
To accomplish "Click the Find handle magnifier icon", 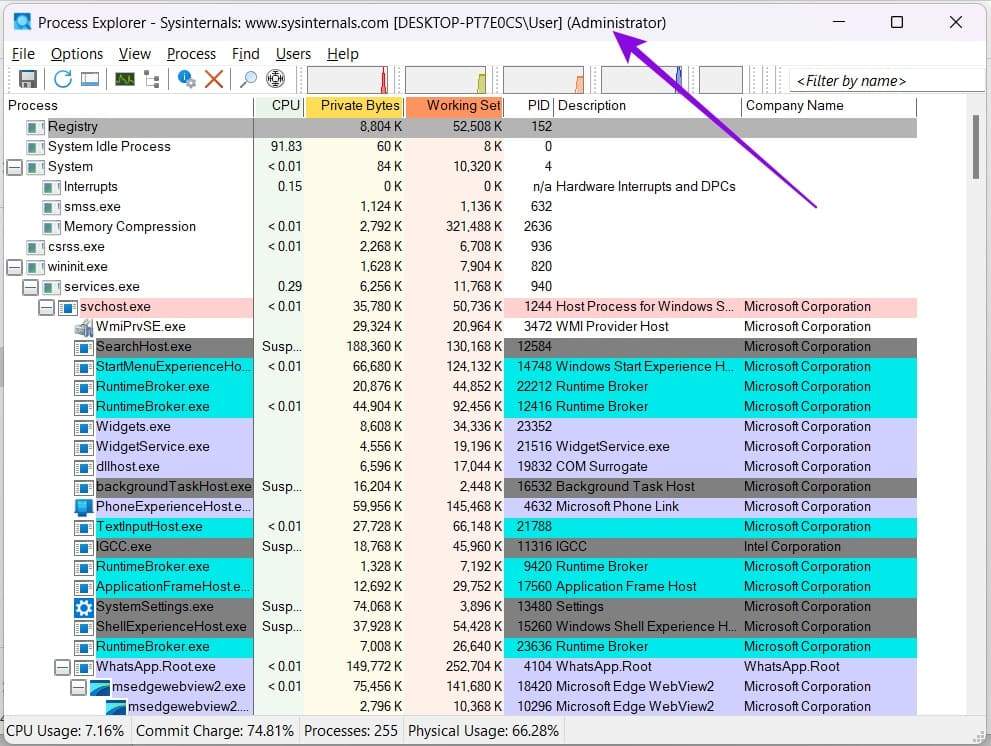I will [x=248, y=79].
